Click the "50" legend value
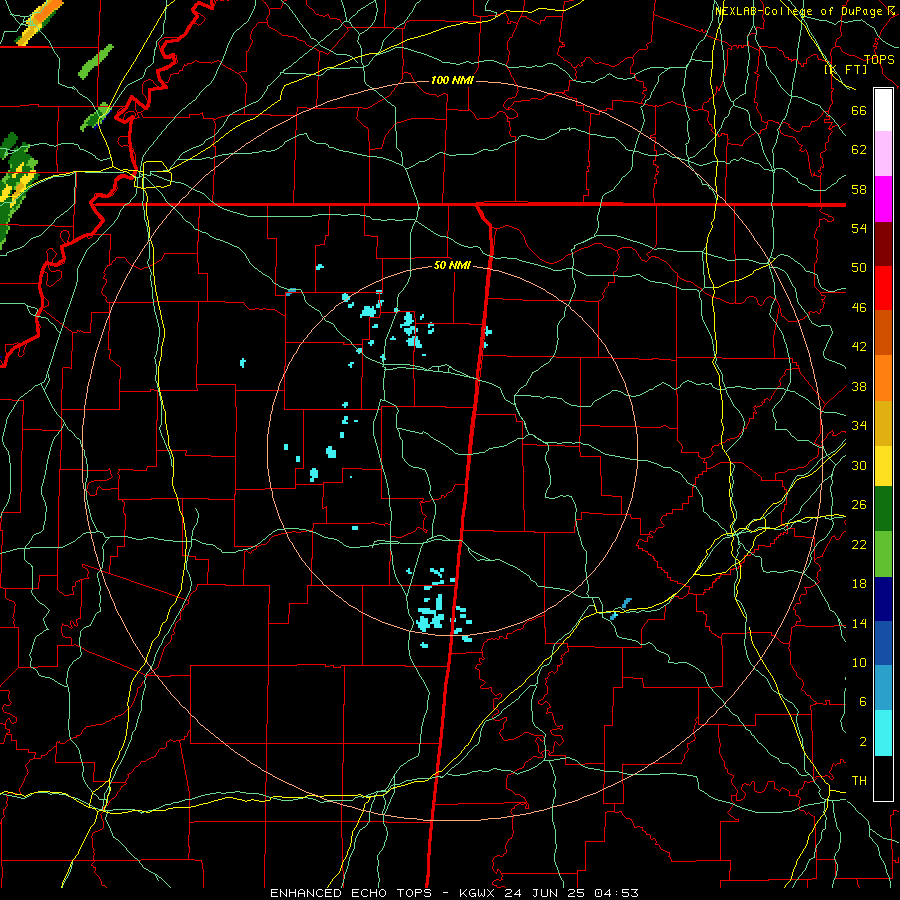Viewport: 900px width, 900px height. point(859,268)
